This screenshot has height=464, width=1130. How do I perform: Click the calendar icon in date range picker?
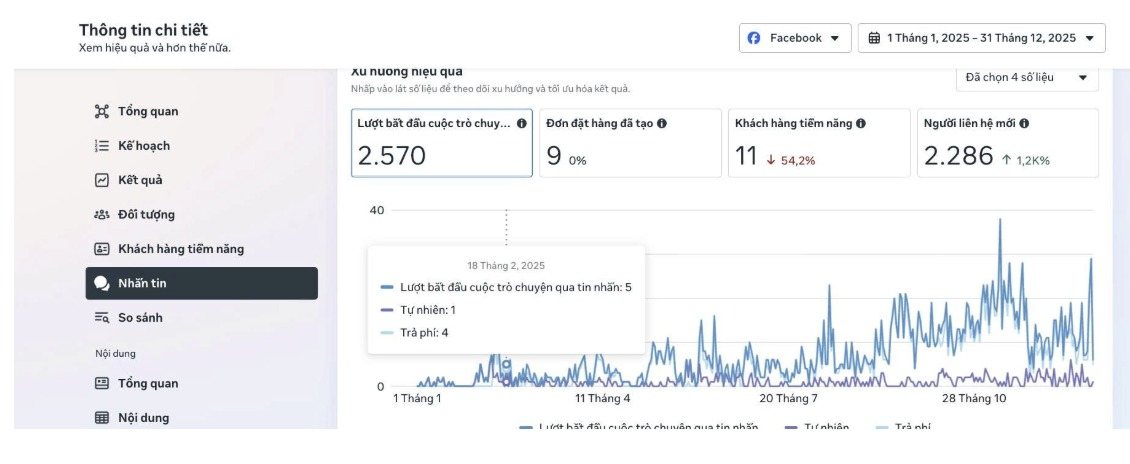[874, 38]
